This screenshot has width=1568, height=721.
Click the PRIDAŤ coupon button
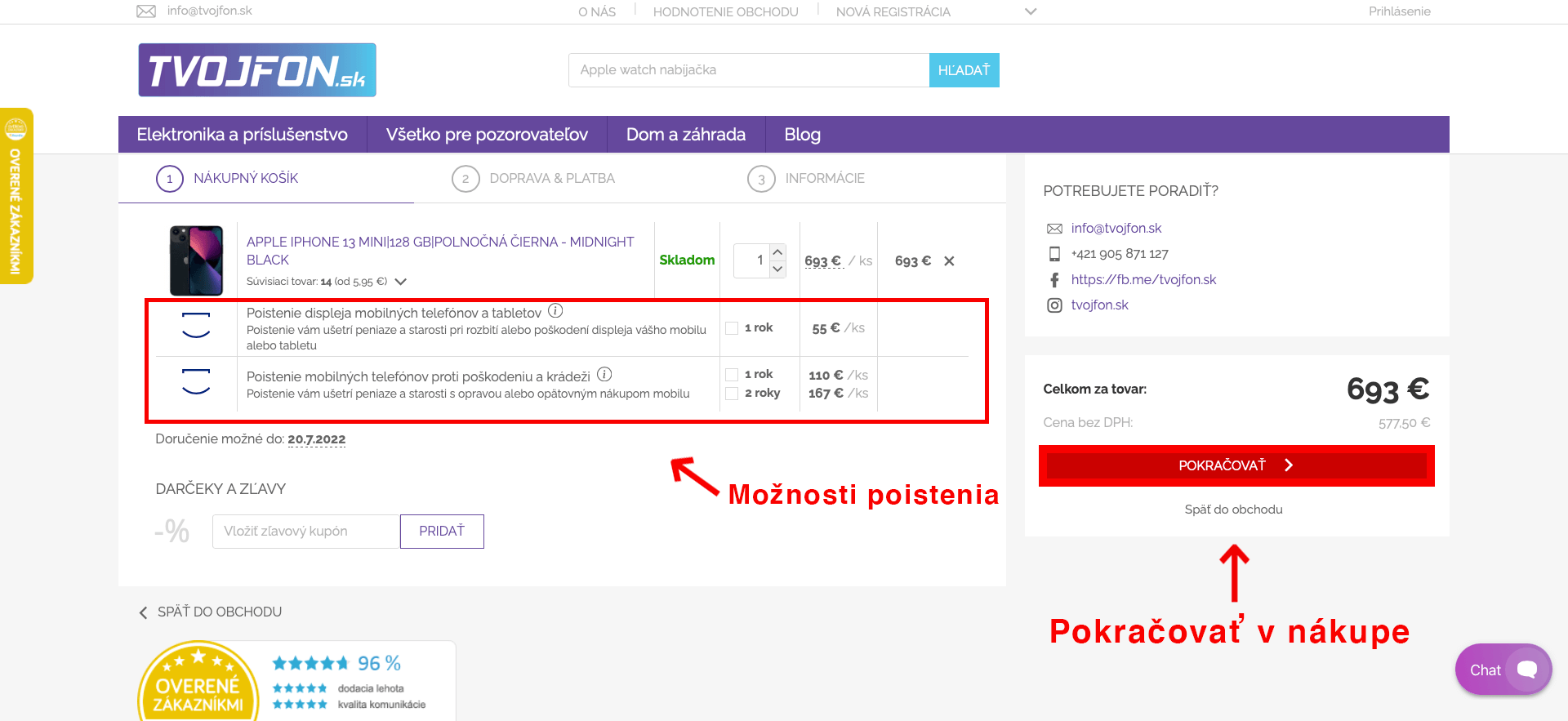pyautogui.click(x=442, y=532)
